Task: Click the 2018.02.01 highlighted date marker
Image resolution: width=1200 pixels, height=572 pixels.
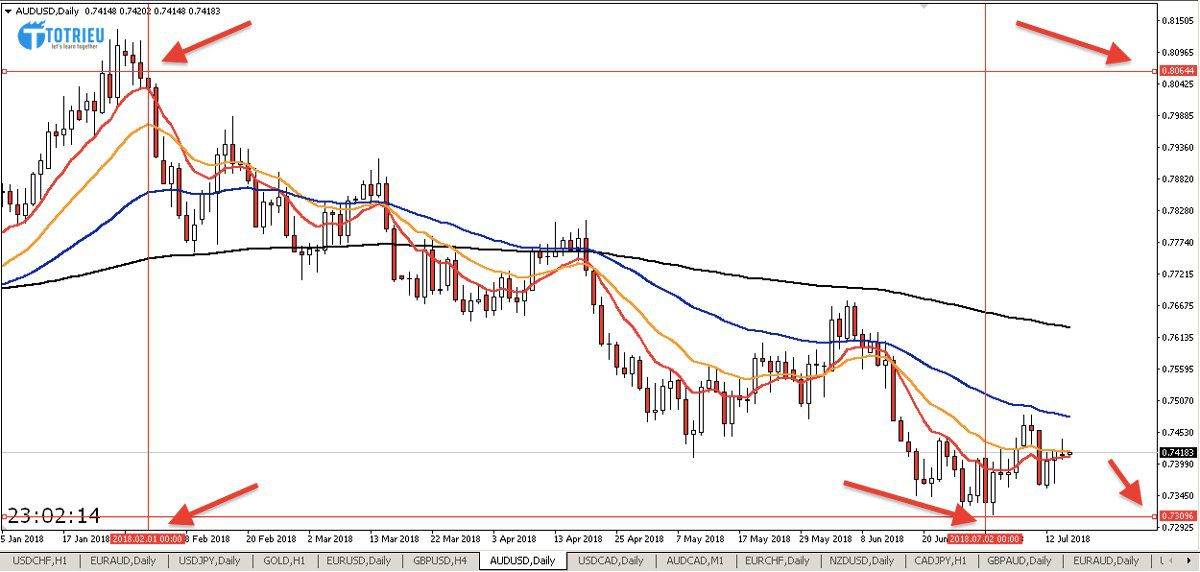Action: 148,537
